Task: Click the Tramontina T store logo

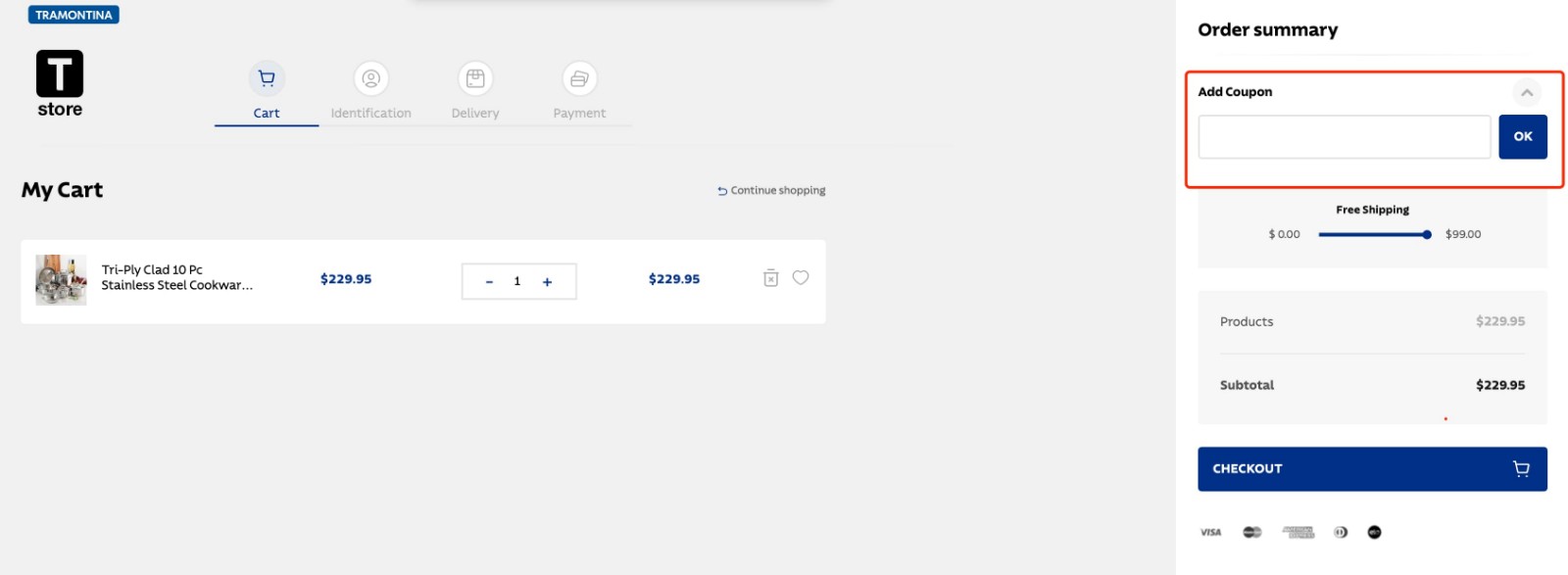Action: coord(60,83)
